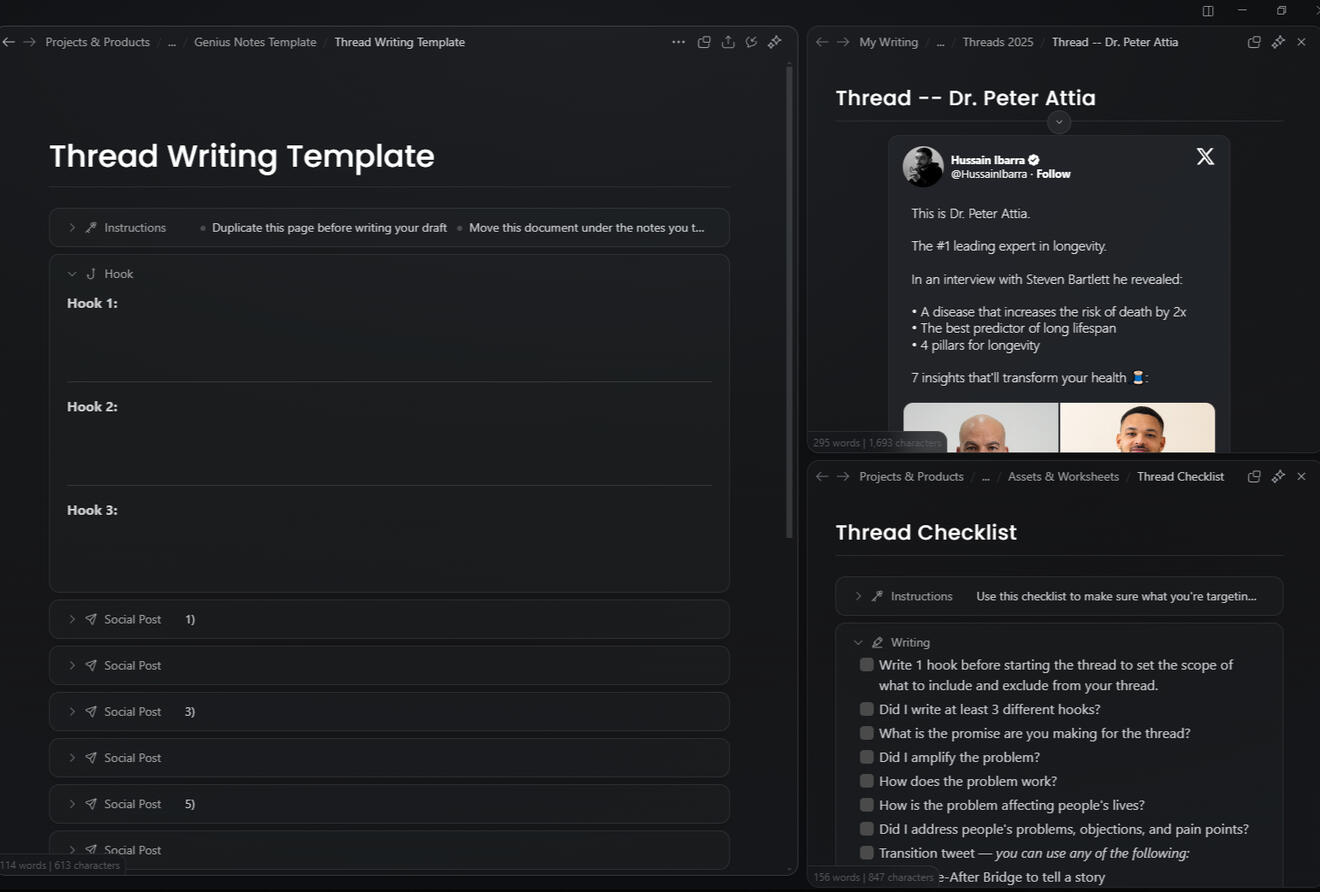This screenshot has height=892, width=1320.
Task: Go forward in the Dr. Peter Attia pane
Action: (843, 42)
